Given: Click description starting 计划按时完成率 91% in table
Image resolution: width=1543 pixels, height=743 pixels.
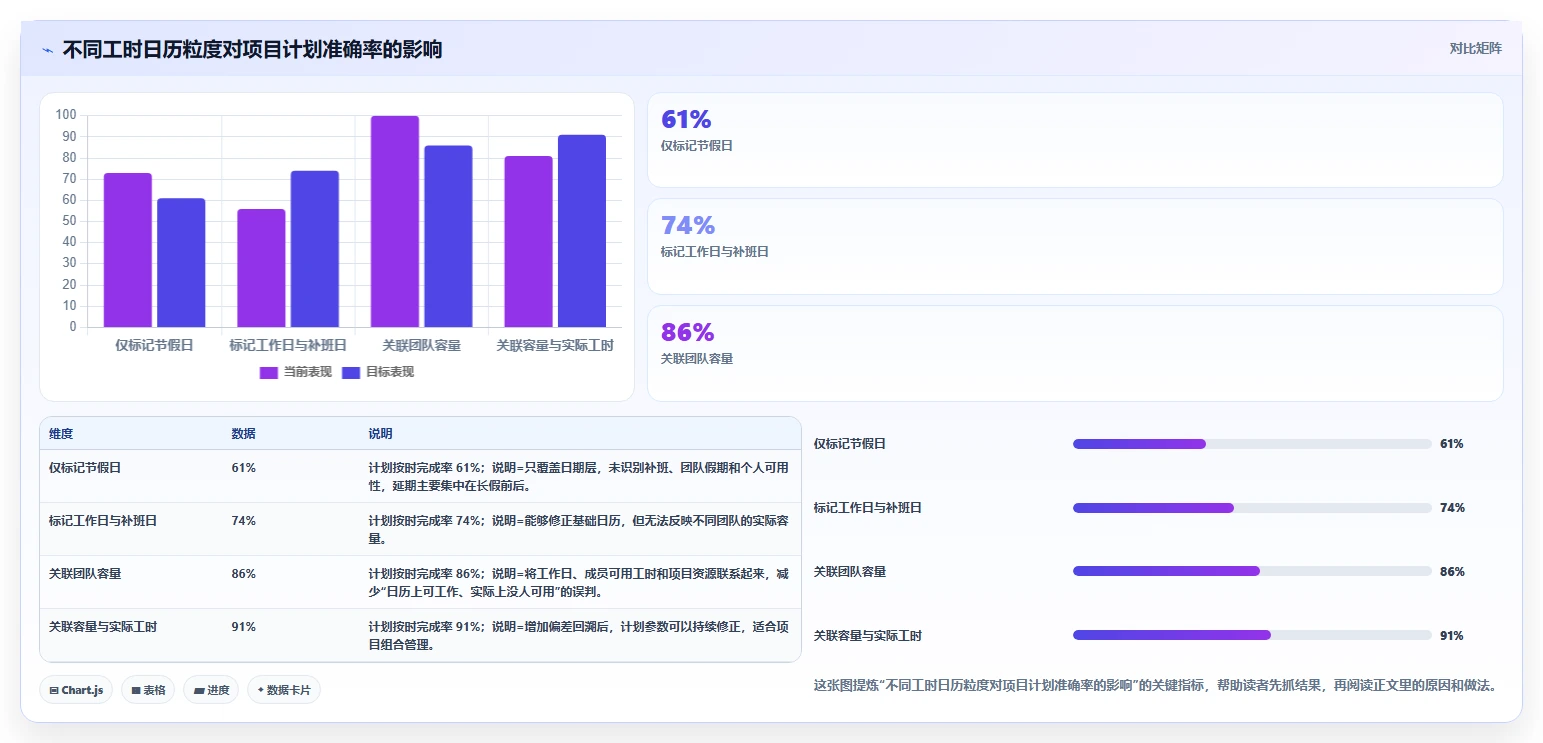Looking at the screenshot, I should pyautogui.click(x=579, y=636).
